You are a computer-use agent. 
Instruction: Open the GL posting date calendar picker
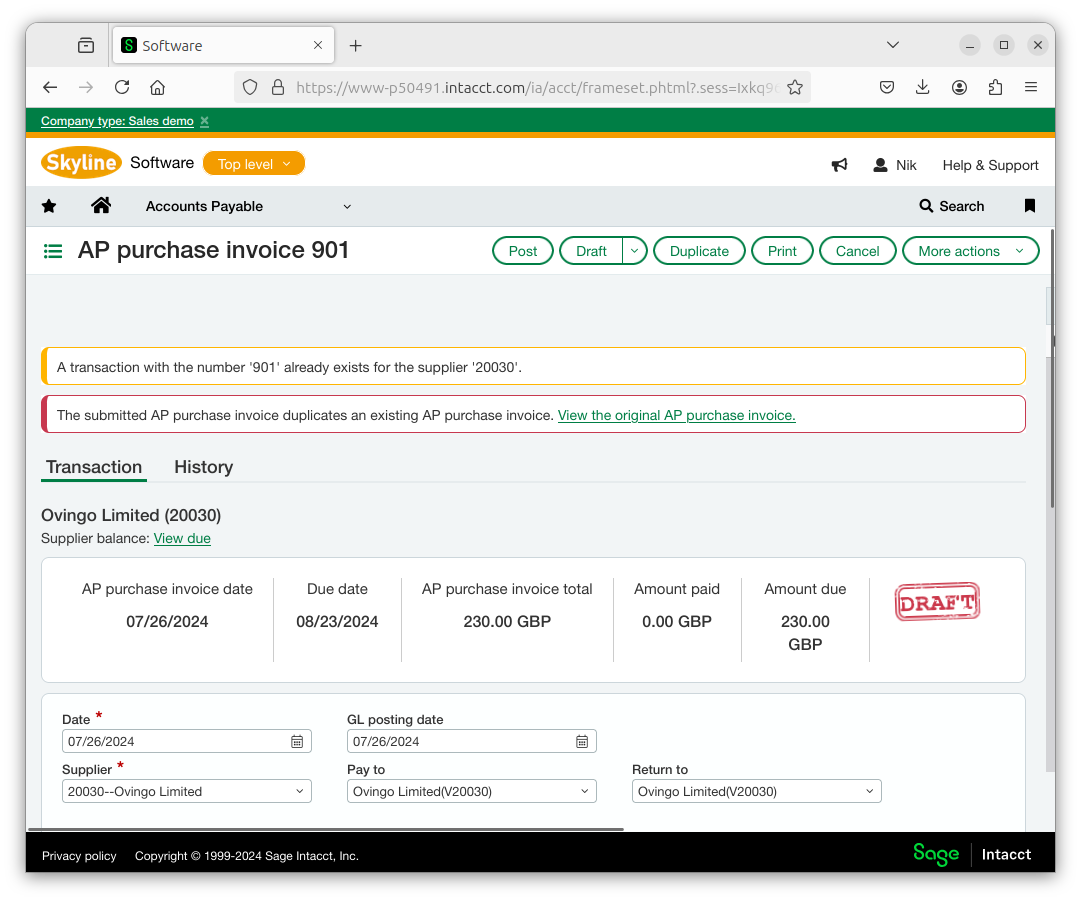point(581,741)
